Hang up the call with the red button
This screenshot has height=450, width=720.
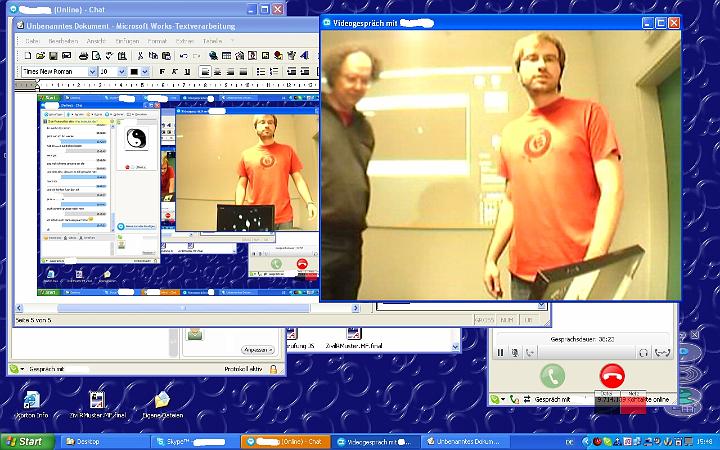(612, 375)
